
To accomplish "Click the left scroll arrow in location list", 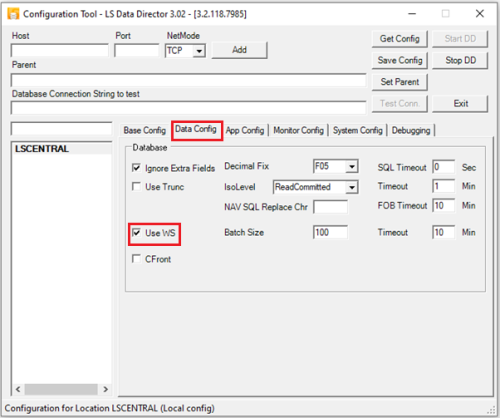I will tap(18, 389).
